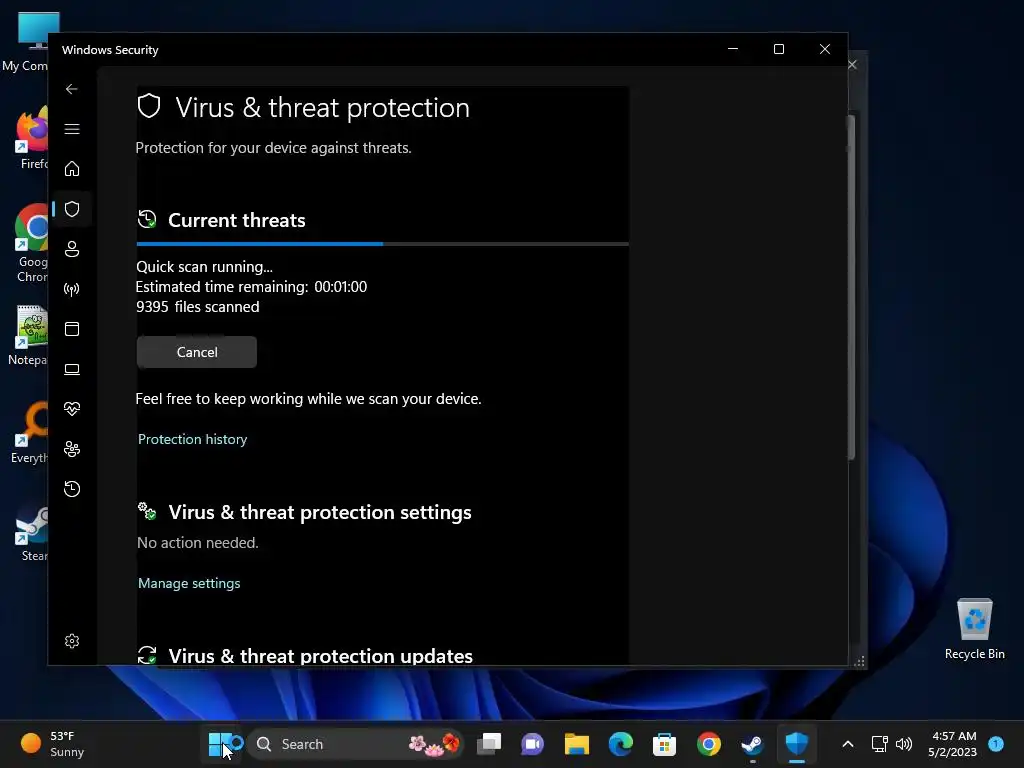Image resolution: width=1024 pixels, height=768 pixels.
Task: Open the Protection history link
Action: (193, 439)
